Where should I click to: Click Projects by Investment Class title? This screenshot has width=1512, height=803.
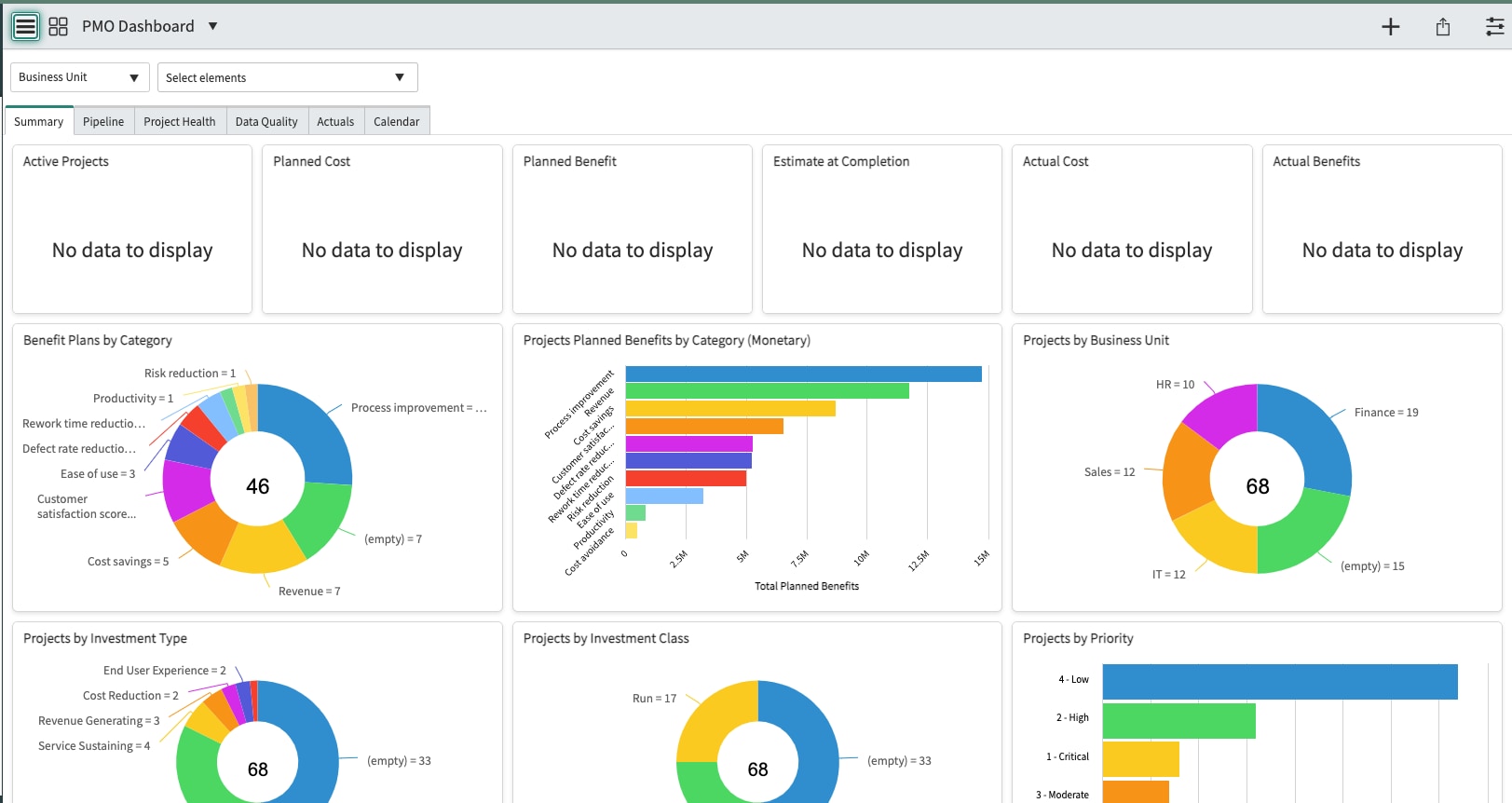[x=606, y=638]
